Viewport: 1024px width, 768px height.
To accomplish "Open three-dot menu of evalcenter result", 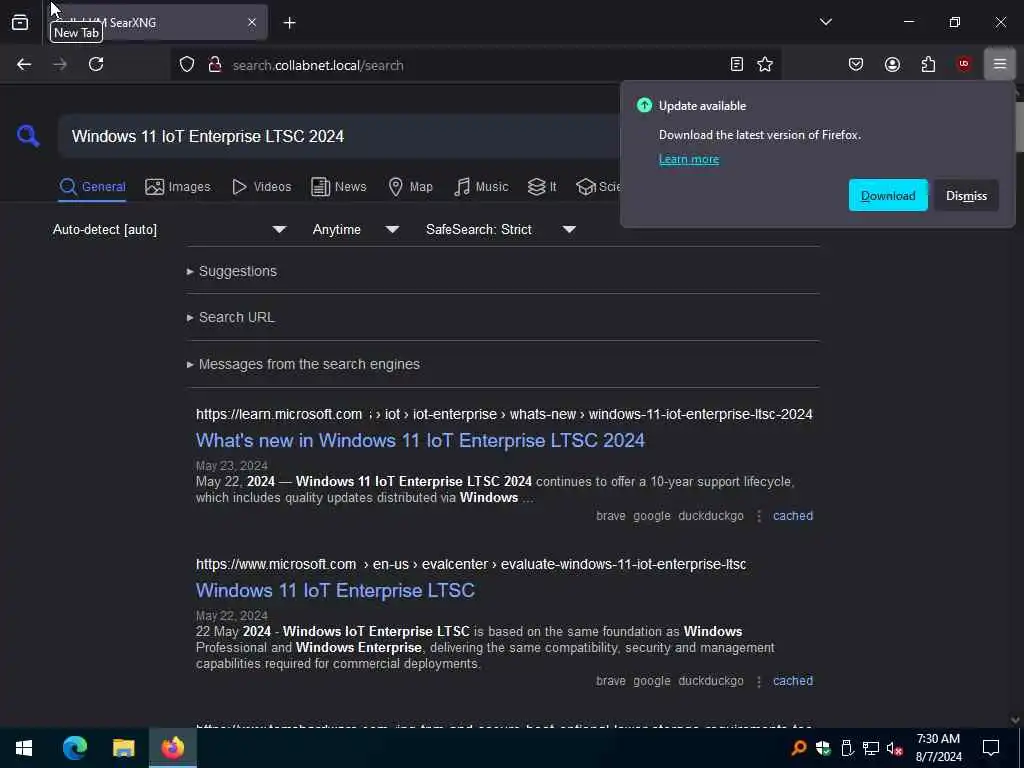I will 758,681.
